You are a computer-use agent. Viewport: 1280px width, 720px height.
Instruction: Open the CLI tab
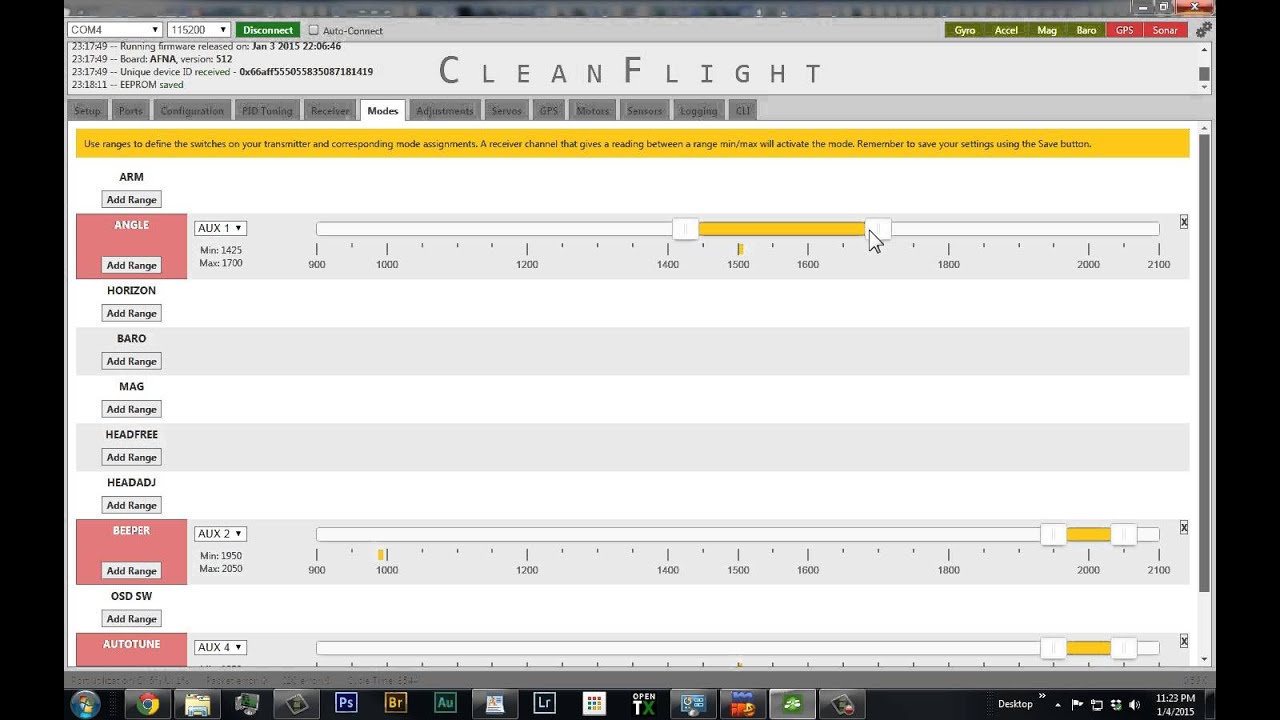[742, 110]
